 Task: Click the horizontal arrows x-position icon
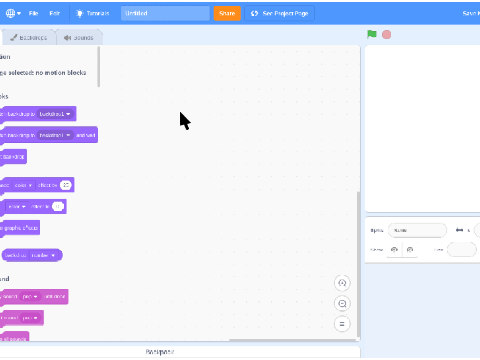pyautogui.click(x=459, y=230)
